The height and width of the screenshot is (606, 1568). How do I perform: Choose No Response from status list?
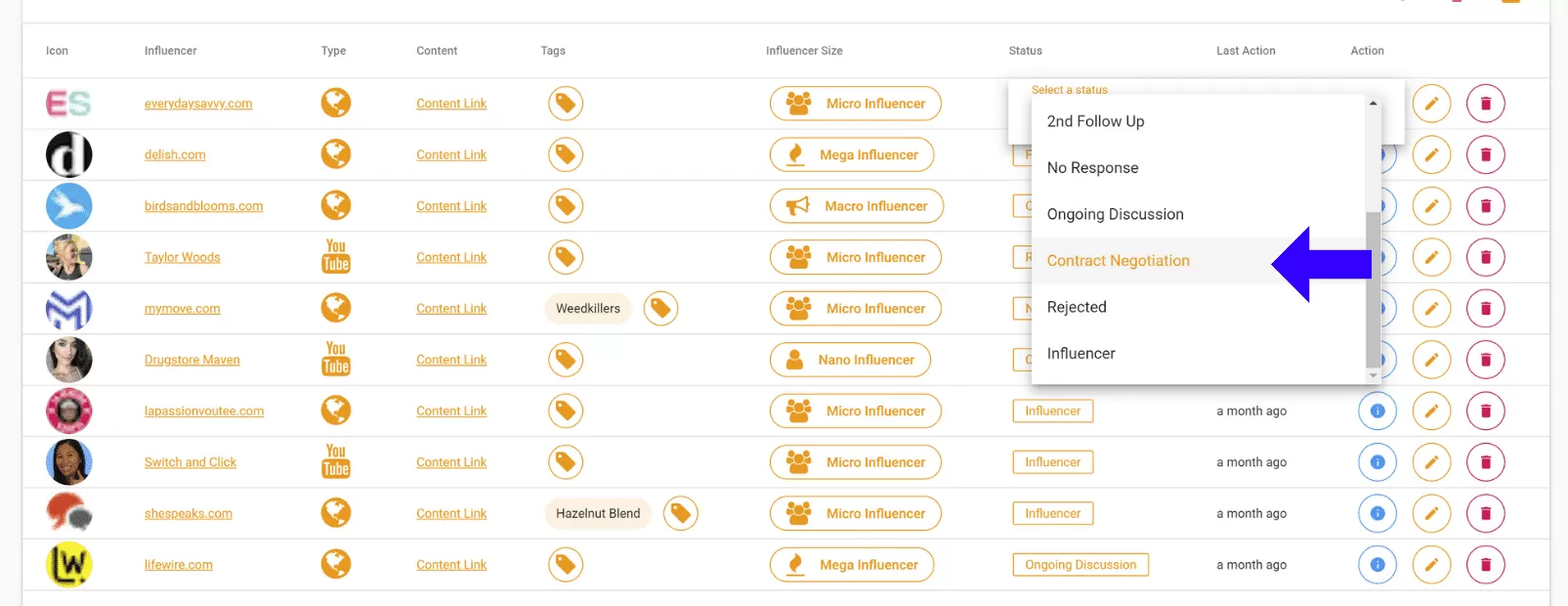tap(1199, 168)
